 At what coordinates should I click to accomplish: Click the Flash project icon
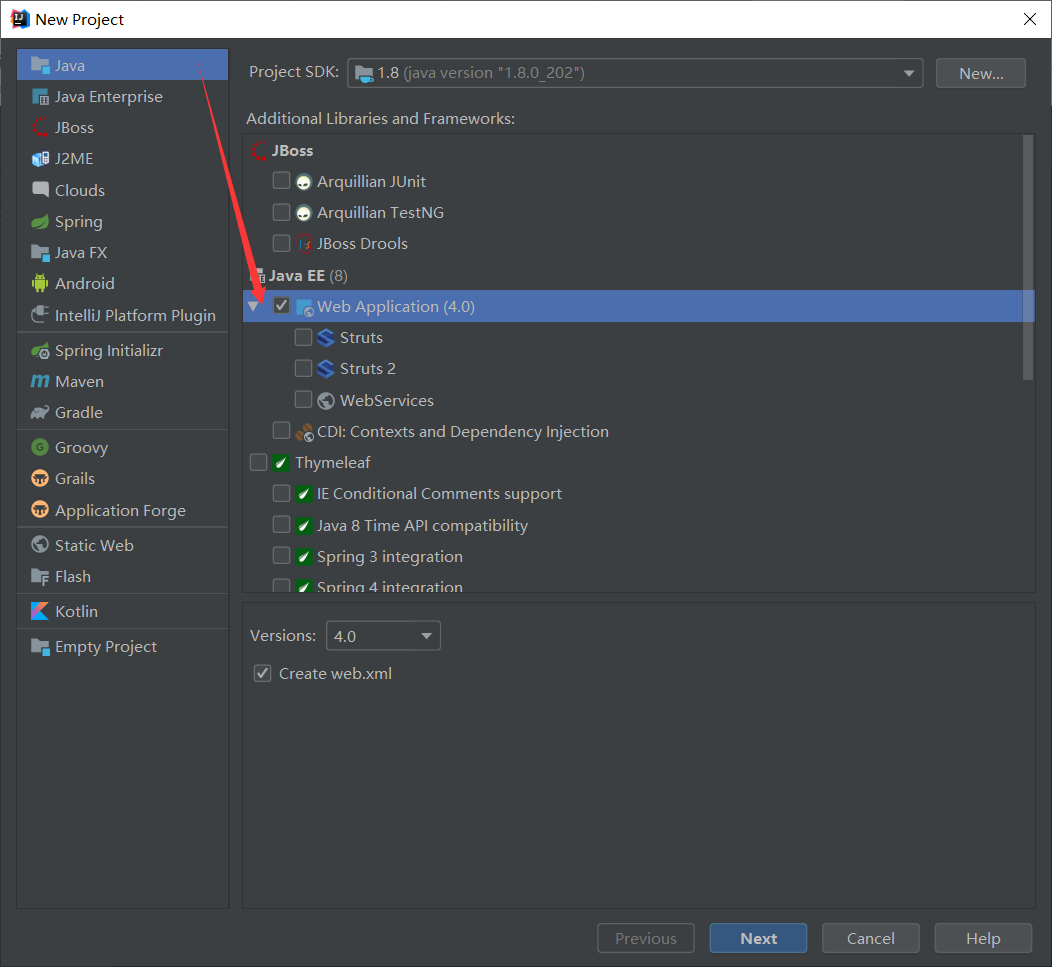pyautogui.click(x=40, y=576)
